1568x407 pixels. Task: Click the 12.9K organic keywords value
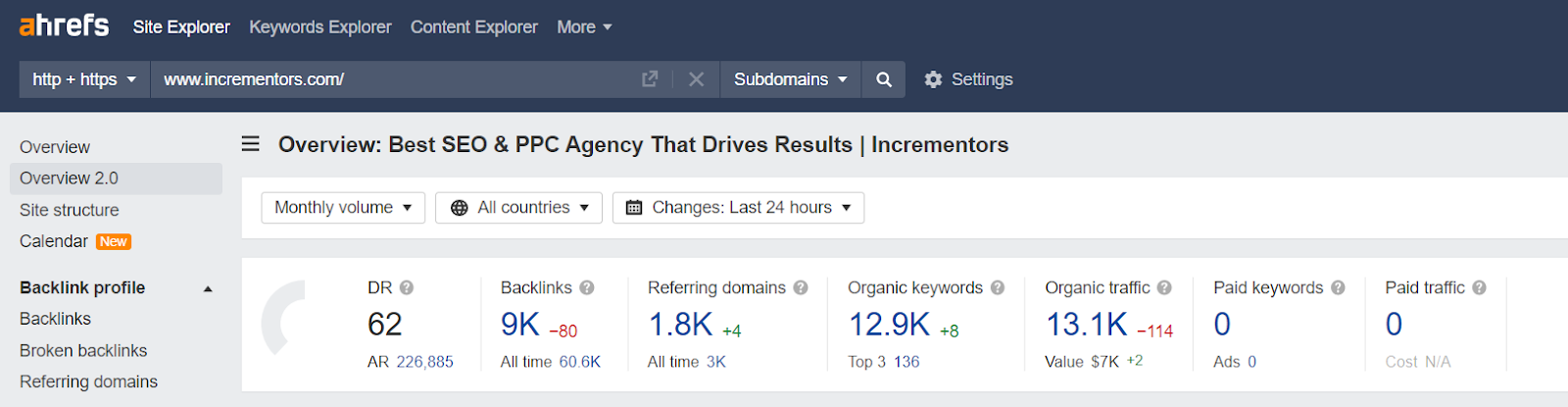889,325
